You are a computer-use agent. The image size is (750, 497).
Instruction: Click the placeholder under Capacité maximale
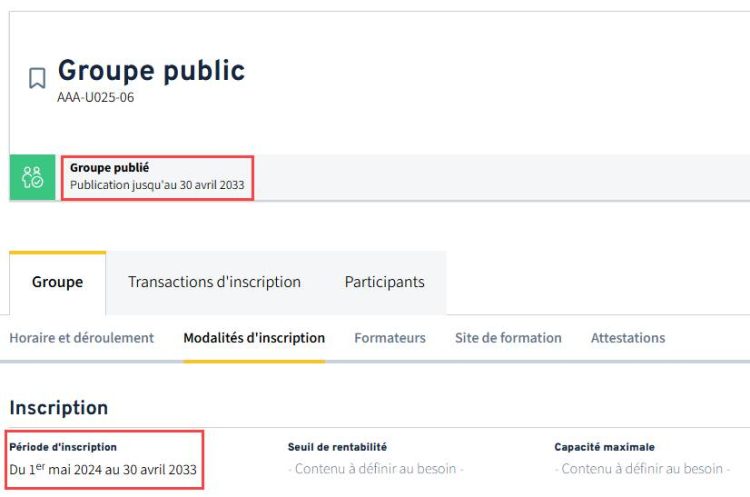(x=642, y=469)
